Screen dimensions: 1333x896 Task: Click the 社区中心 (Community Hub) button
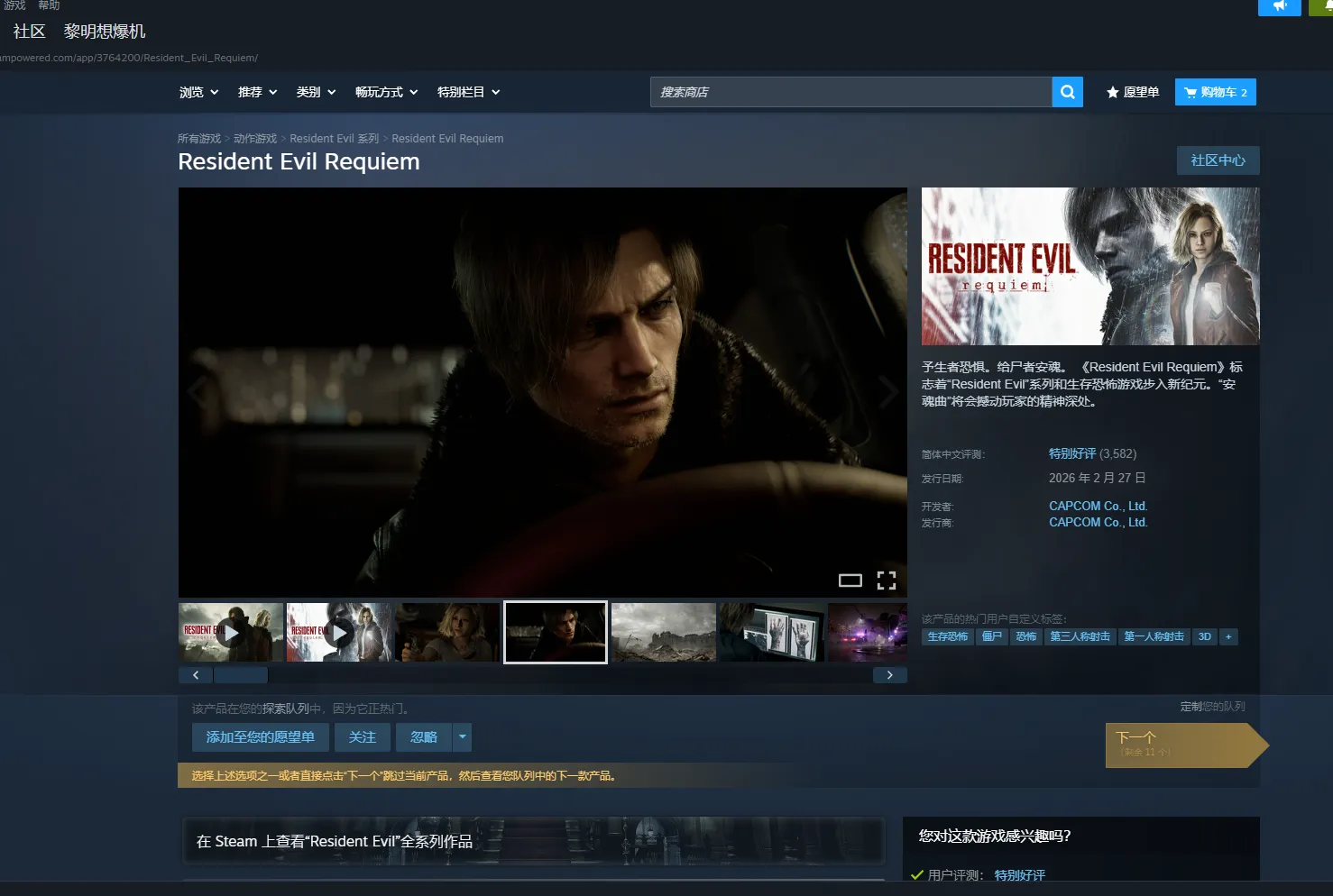point(1218,160)
